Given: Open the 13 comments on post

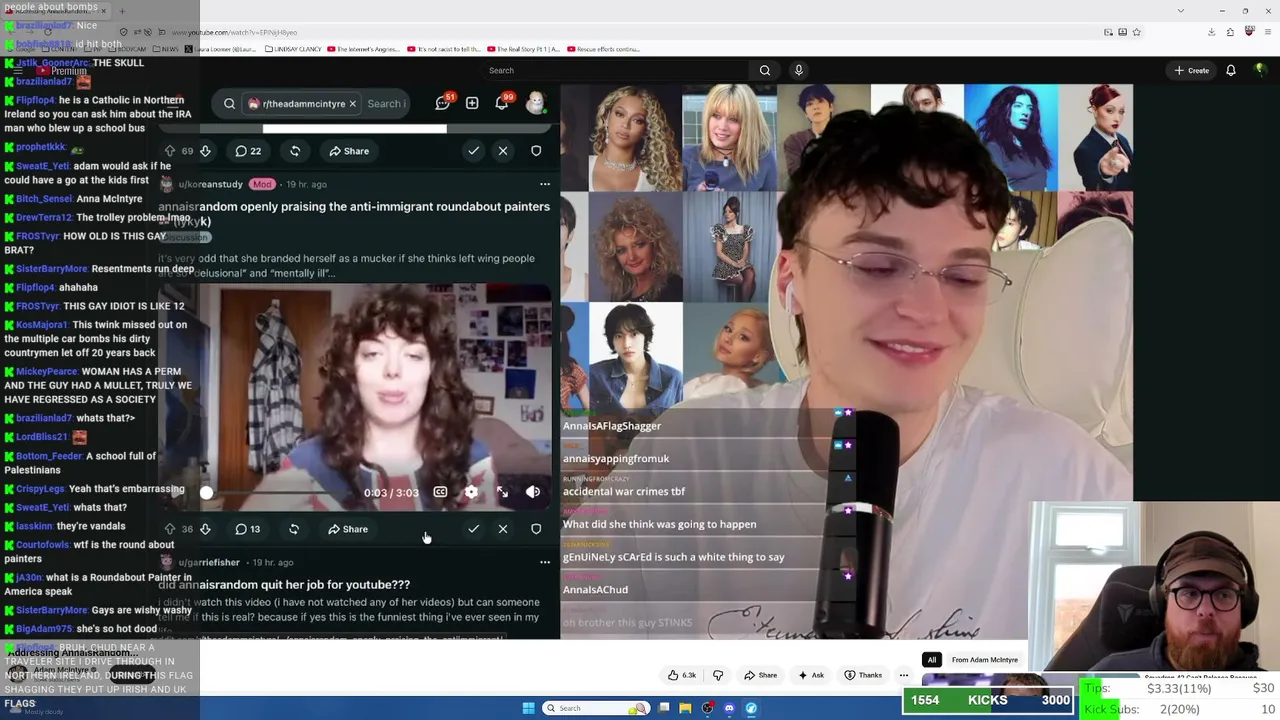Looking at the screenshot, I should 247,529.
